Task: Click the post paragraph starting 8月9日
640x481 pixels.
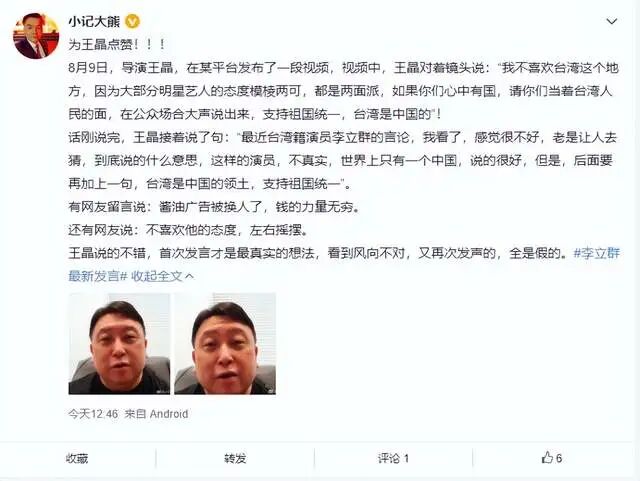Action: (344, 91)
